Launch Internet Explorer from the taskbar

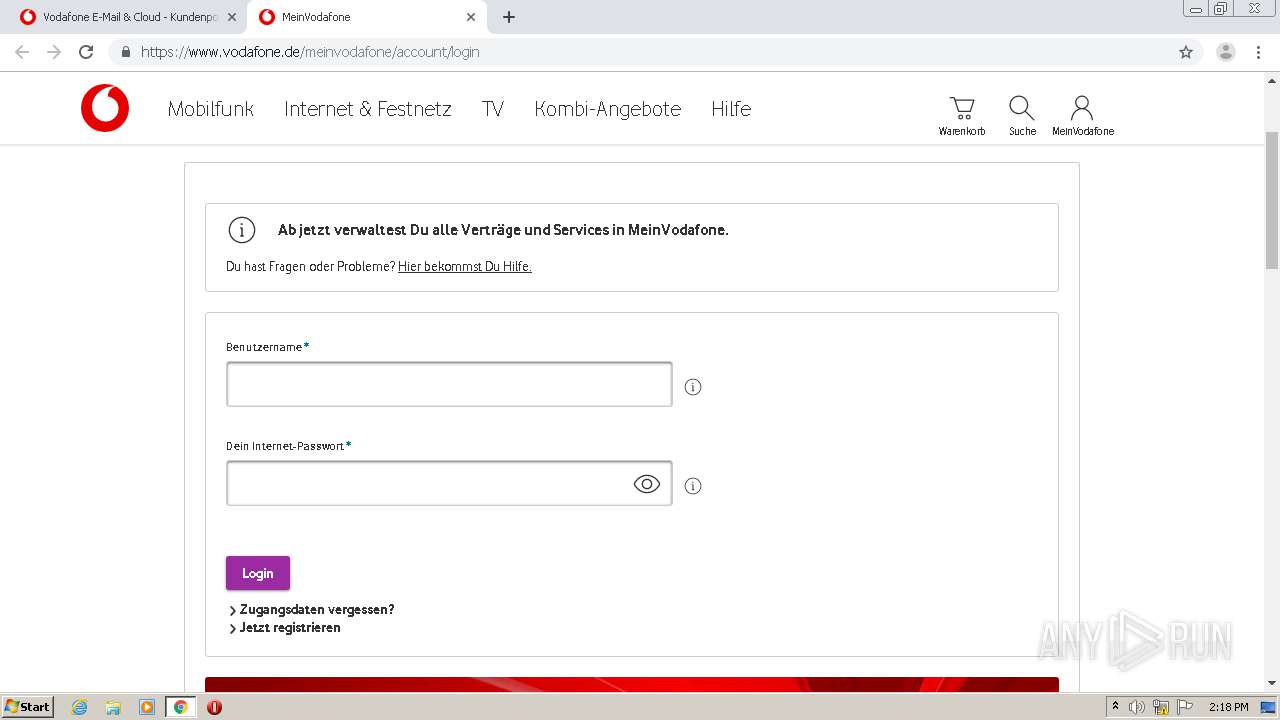79,707
